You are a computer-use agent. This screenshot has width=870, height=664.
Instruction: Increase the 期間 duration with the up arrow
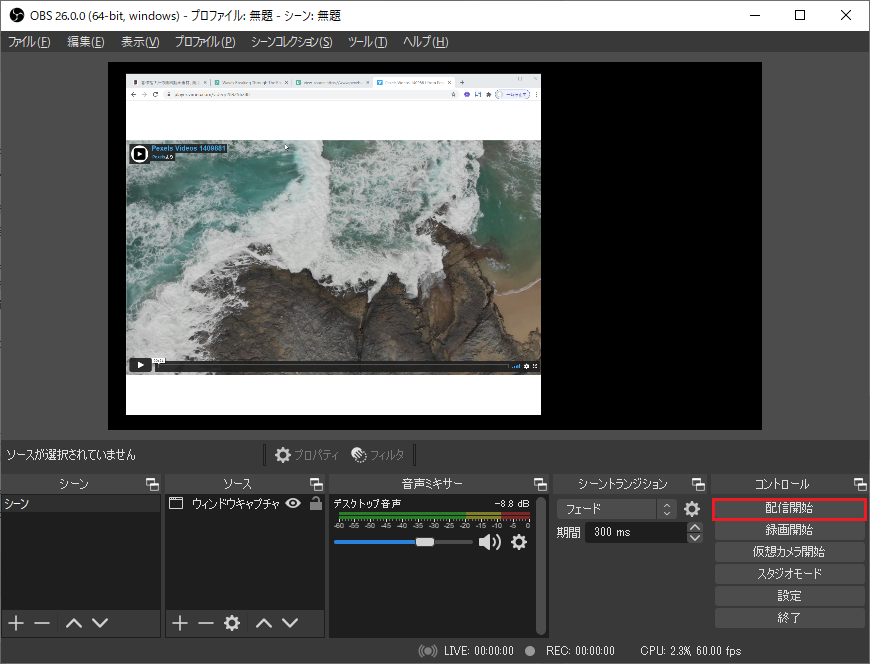click(x=695, y=527)
